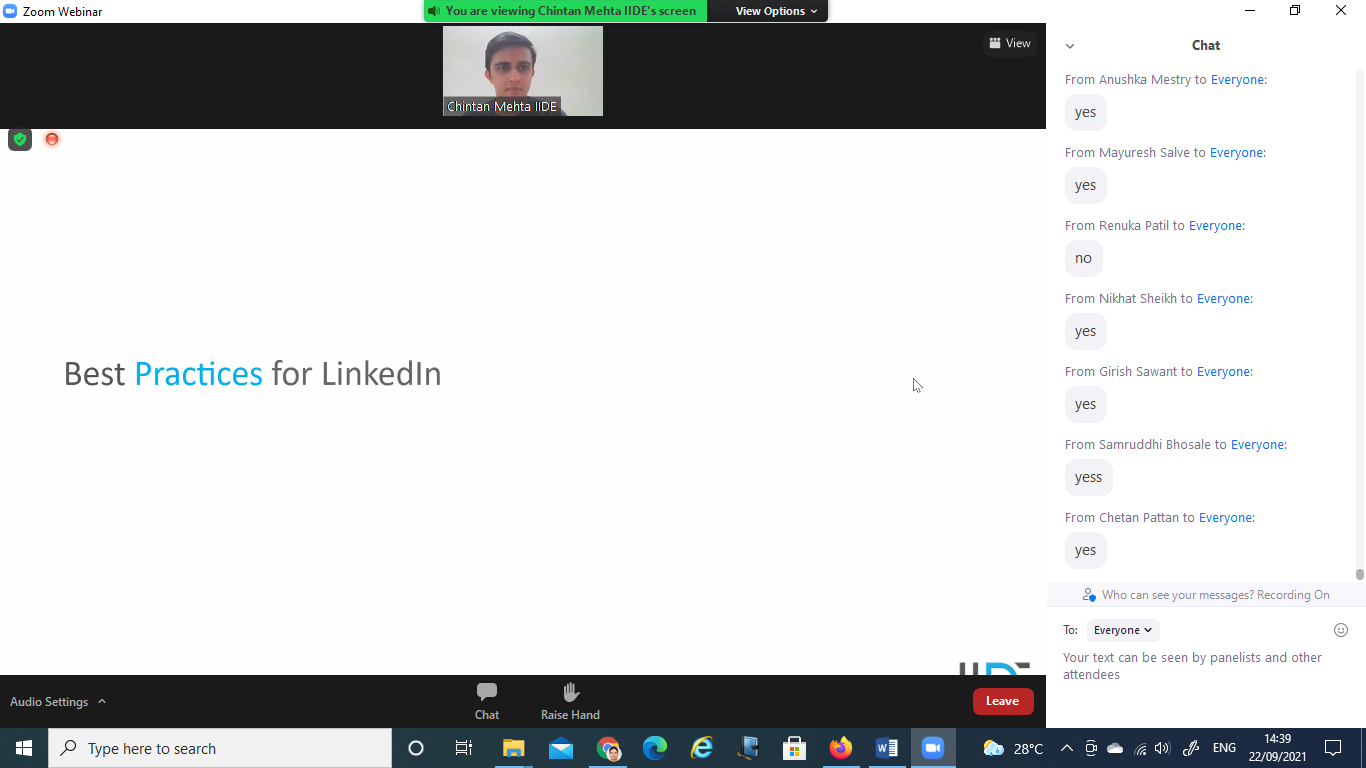Open network settings in system tray
Viewport: 1366px width, 768px height.
pos(1140,748)
